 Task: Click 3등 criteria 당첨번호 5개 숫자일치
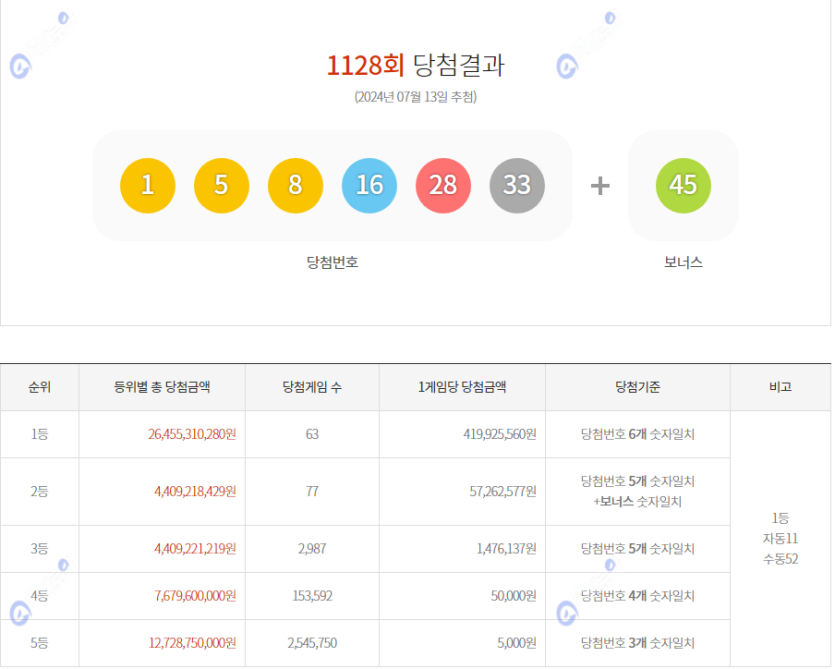click(638, 549)
